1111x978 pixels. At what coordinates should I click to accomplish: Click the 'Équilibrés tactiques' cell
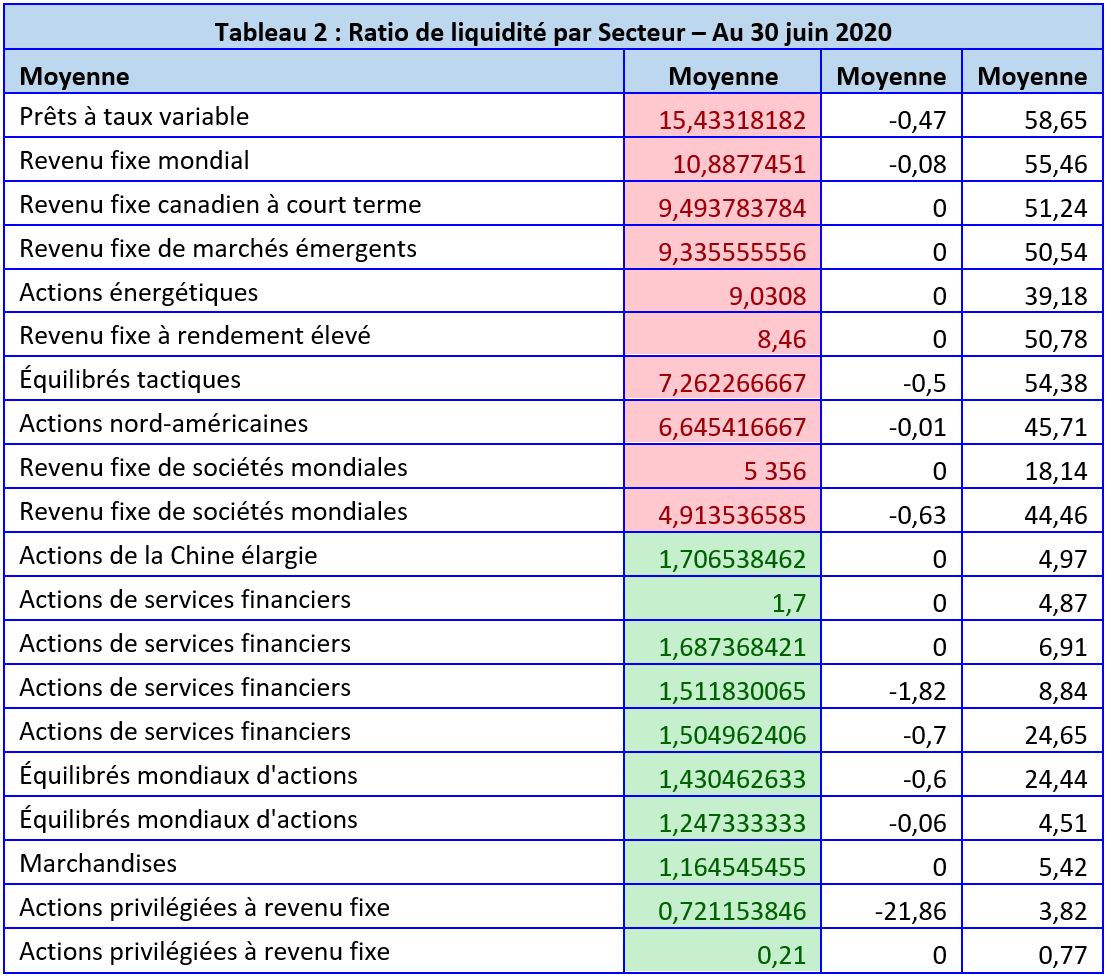click(x=130, y=380)
